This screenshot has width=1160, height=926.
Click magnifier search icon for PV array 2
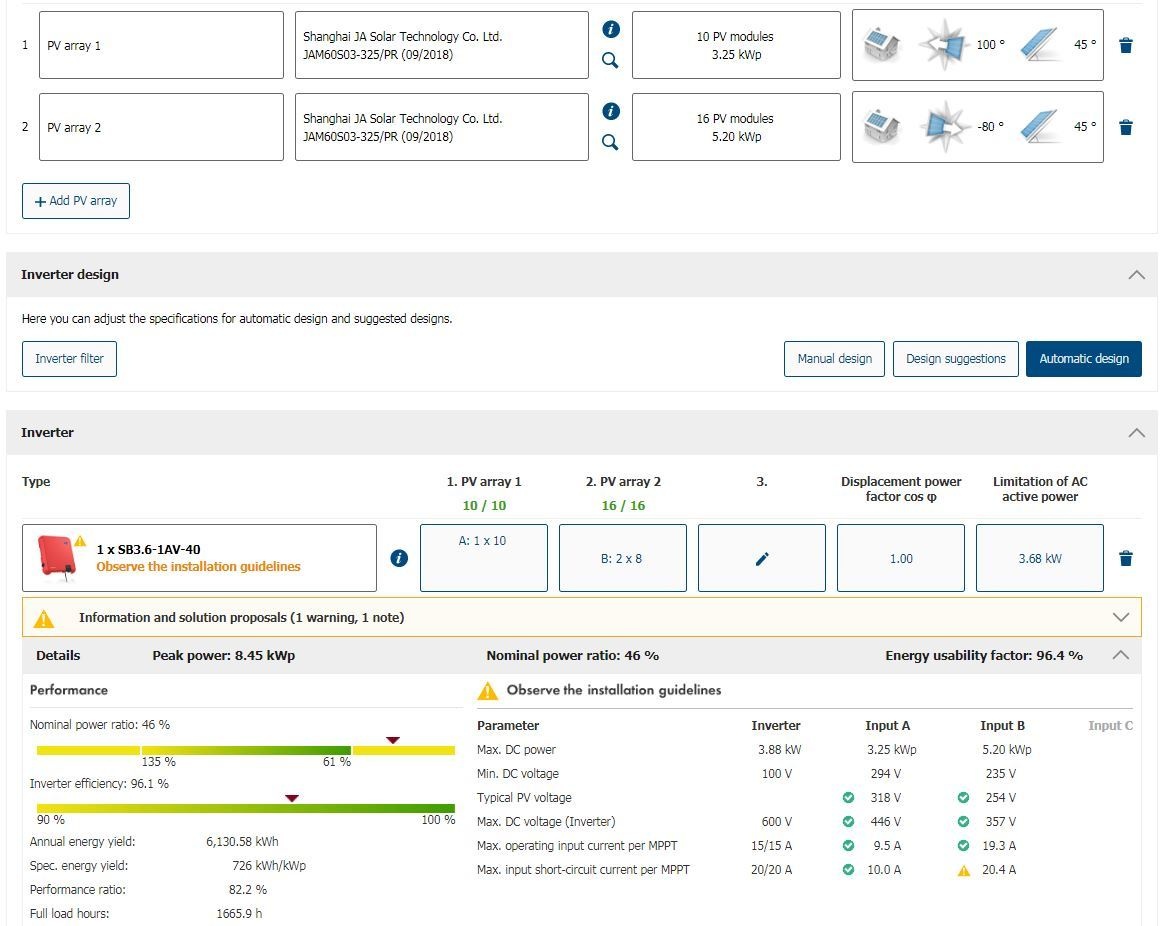(x=610, y=142)
